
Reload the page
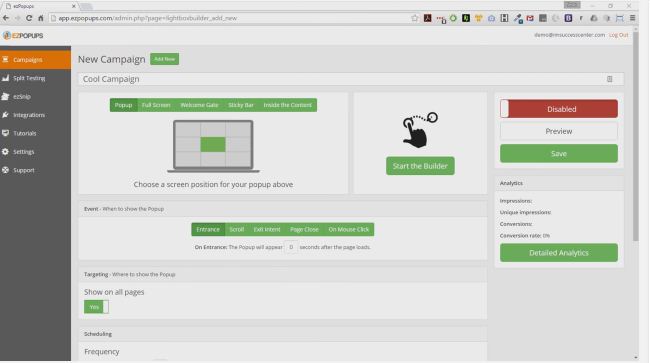coord(29,18)
